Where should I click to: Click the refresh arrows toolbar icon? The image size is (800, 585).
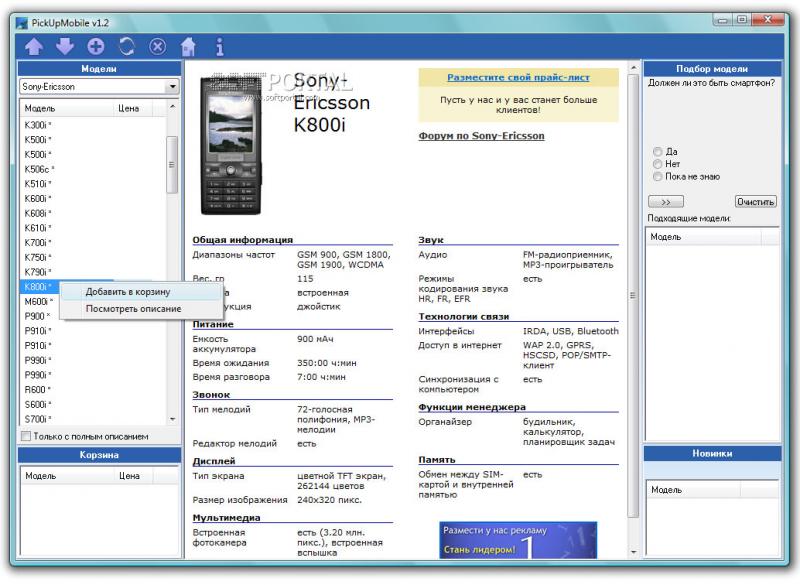[x=127, y=47]
